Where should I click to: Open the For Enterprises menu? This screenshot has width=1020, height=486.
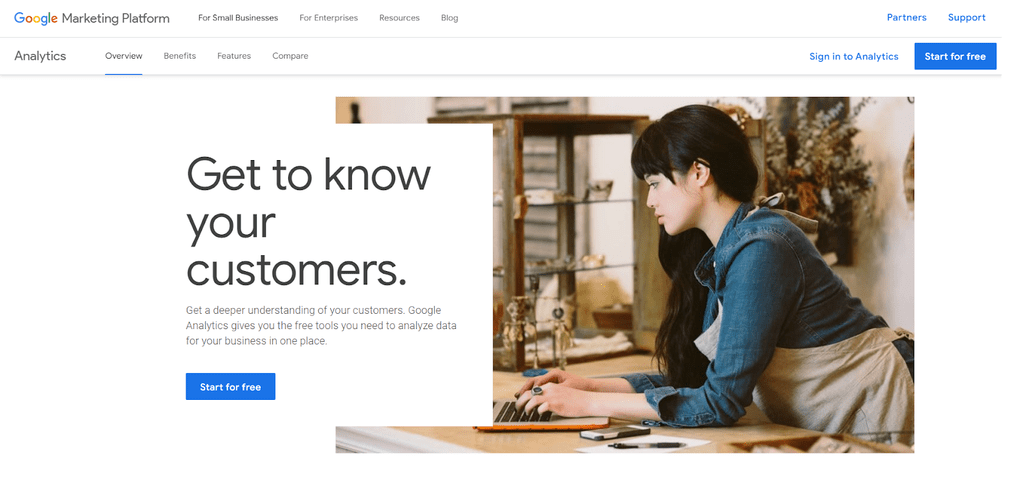click(x=329, y=18)
